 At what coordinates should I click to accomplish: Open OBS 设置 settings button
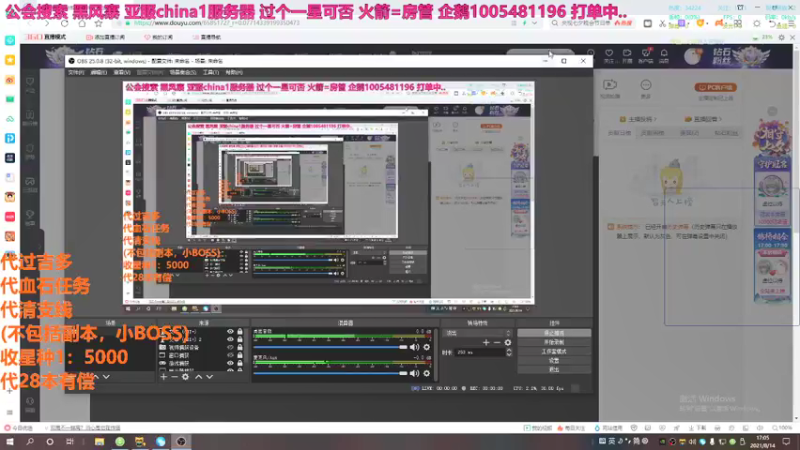pos(554,361)
